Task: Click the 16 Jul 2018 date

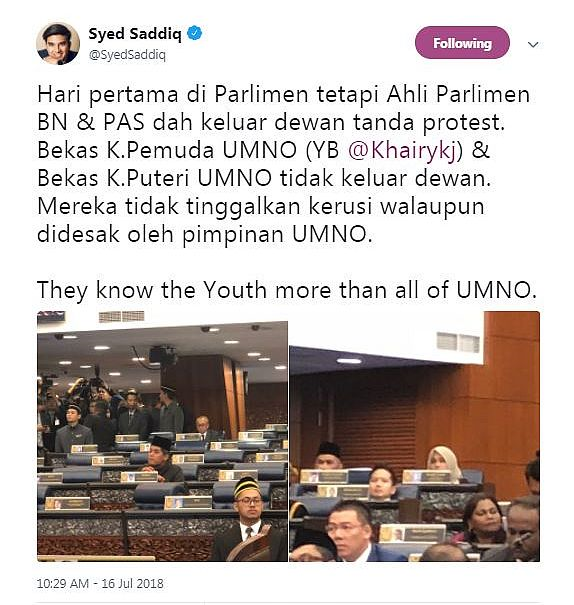Action: 132,583
